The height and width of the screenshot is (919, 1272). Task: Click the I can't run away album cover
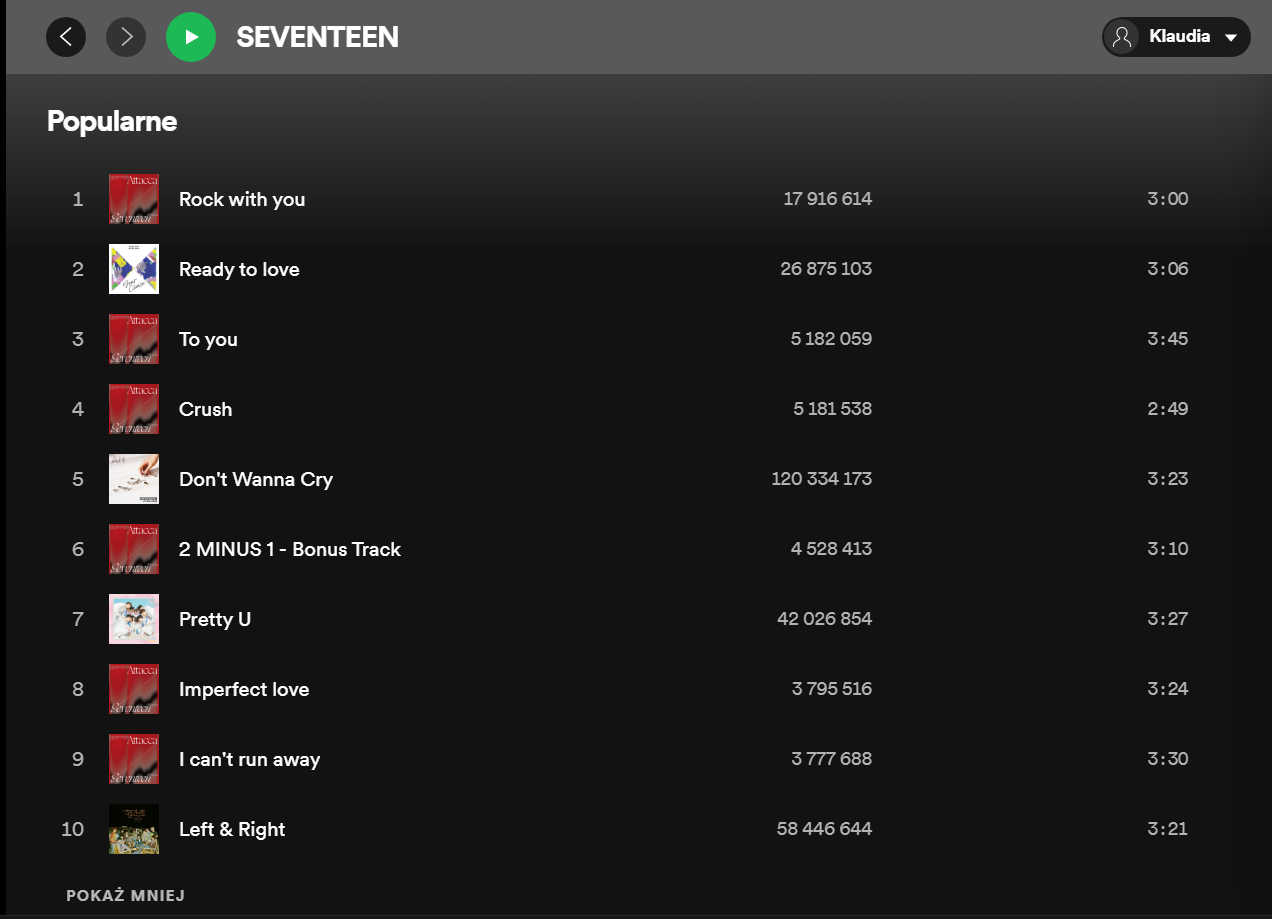click(134, 759)
